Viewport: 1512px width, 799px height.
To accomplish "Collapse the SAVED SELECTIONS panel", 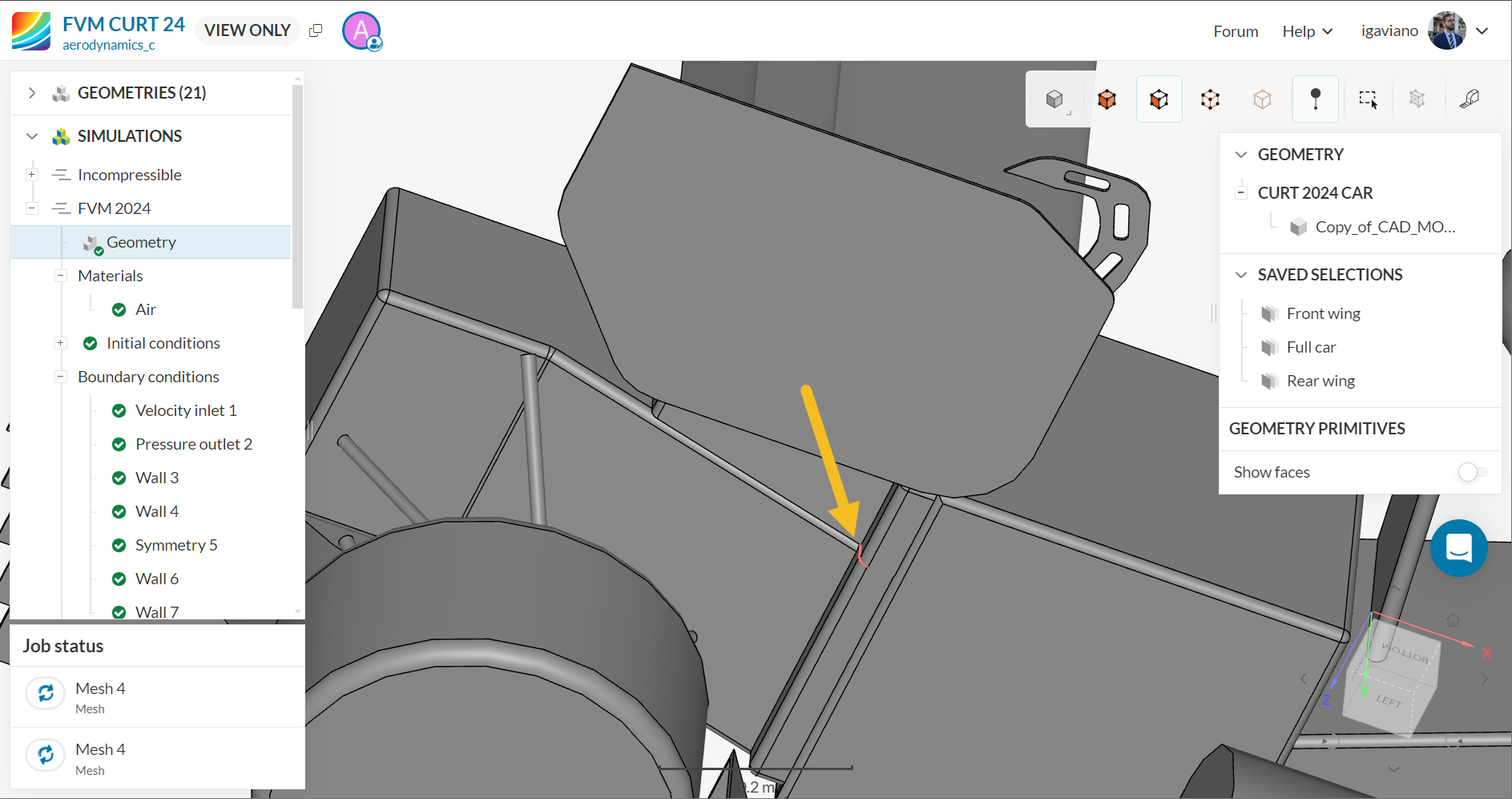I will coord(1241,275).
